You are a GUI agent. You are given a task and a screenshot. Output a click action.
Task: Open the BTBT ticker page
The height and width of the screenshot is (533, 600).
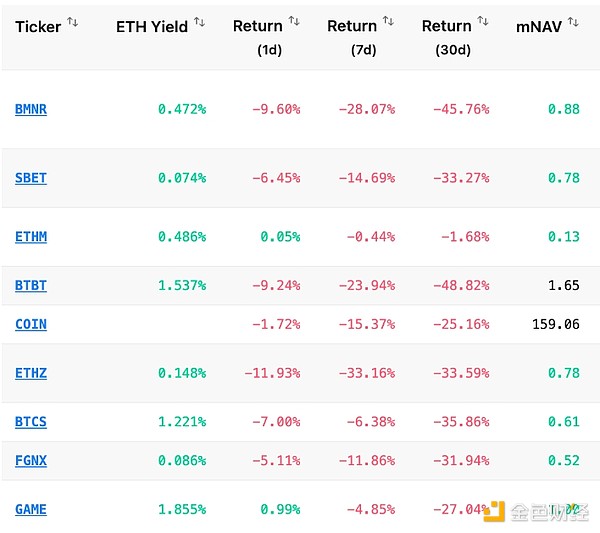(x=31, y=285)
